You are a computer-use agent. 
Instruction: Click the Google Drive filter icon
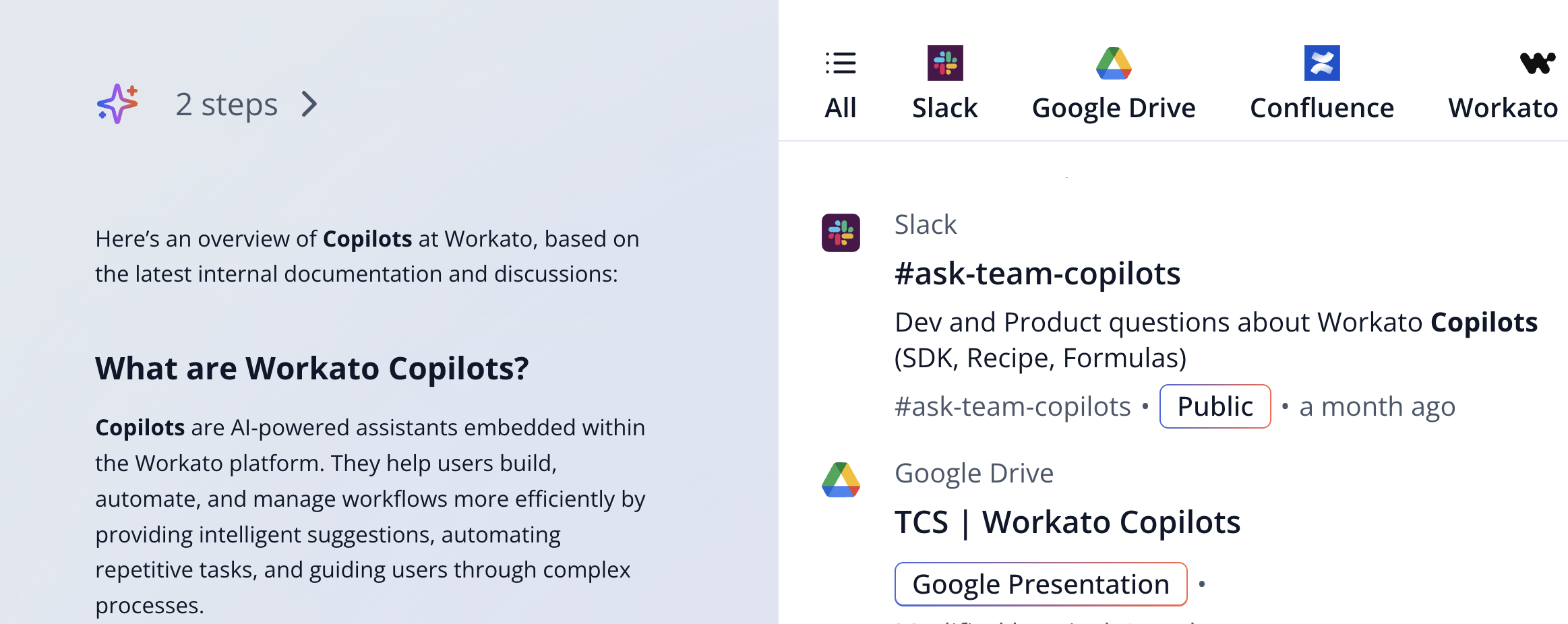point(1114,63)
